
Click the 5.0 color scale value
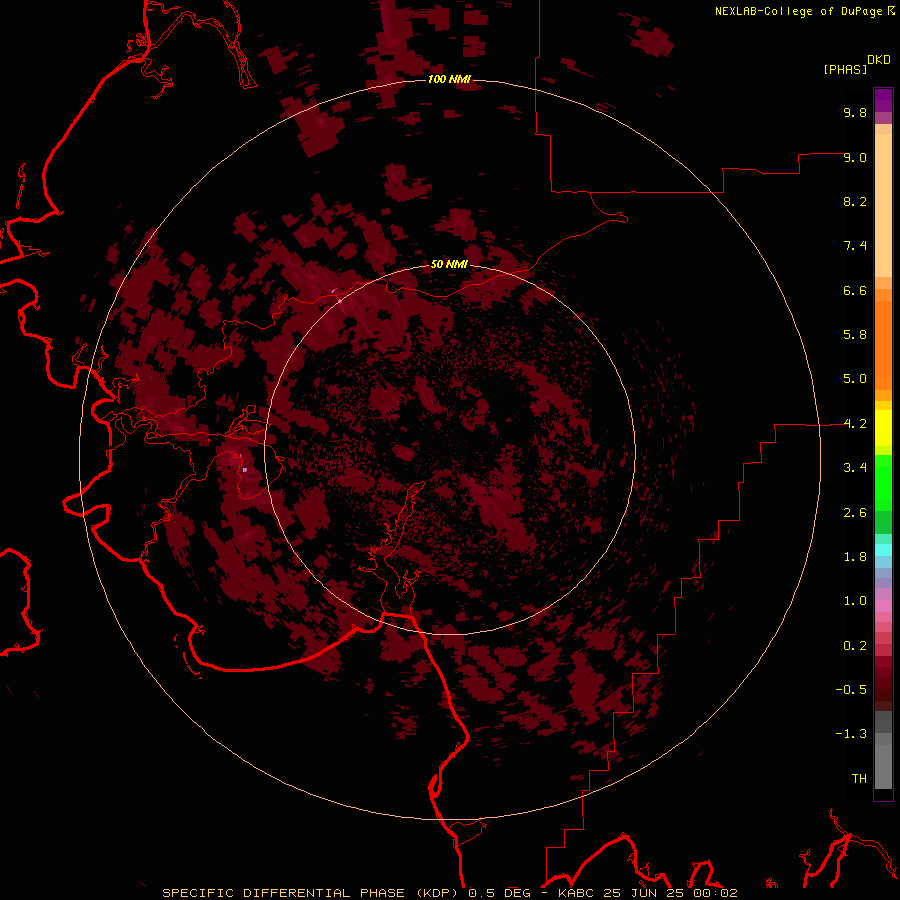pyautogui.click(x=855, y=379)
